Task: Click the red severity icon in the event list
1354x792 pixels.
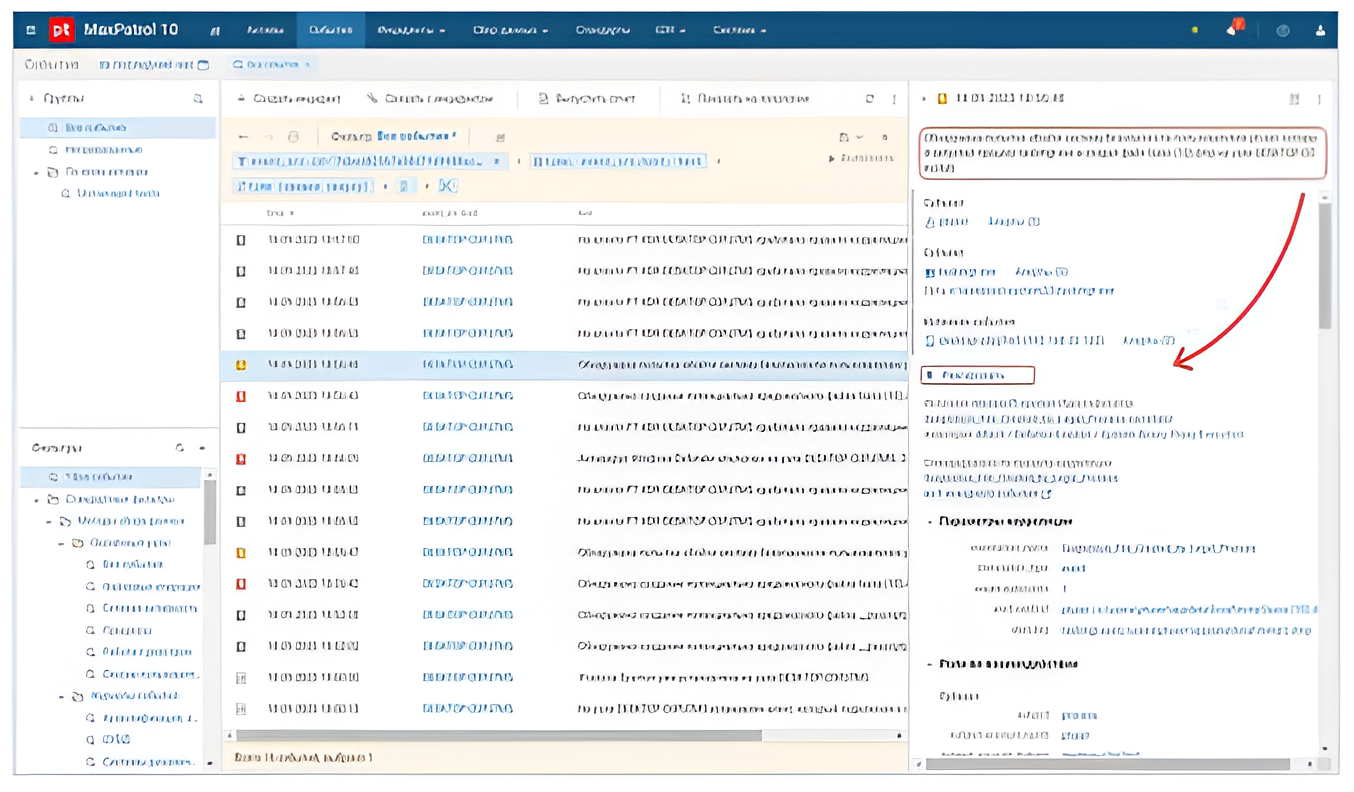Action: tap(241, 396)
